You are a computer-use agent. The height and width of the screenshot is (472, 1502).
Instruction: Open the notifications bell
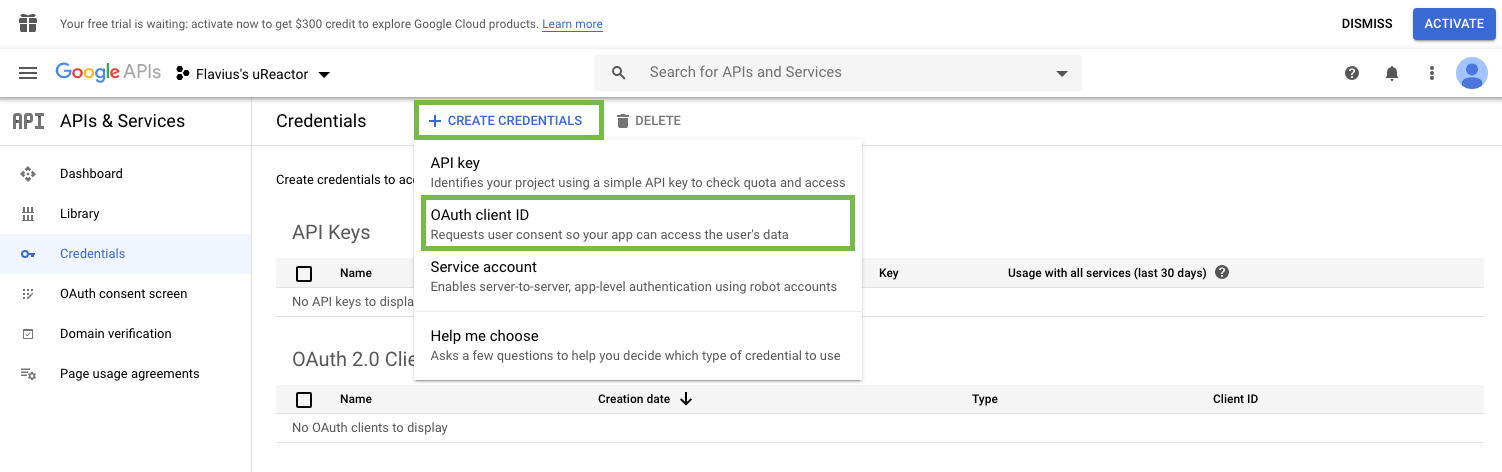[x=1392, y=73]
